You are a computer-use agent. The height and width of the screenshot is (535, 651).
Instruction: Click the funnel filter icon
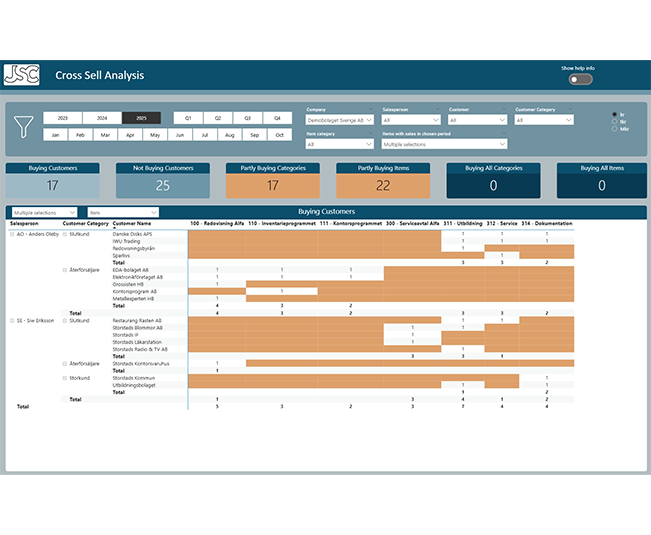click(24, 126)
